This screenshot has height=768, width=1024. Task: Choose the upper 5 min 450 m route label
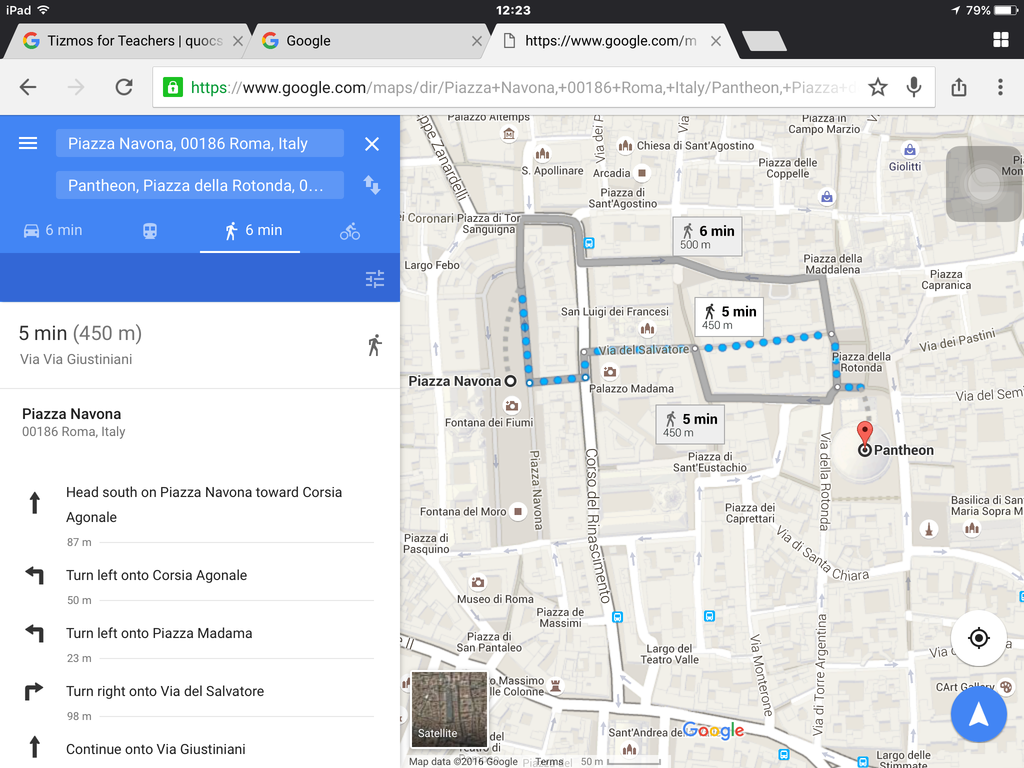click(x=729, y=317)
